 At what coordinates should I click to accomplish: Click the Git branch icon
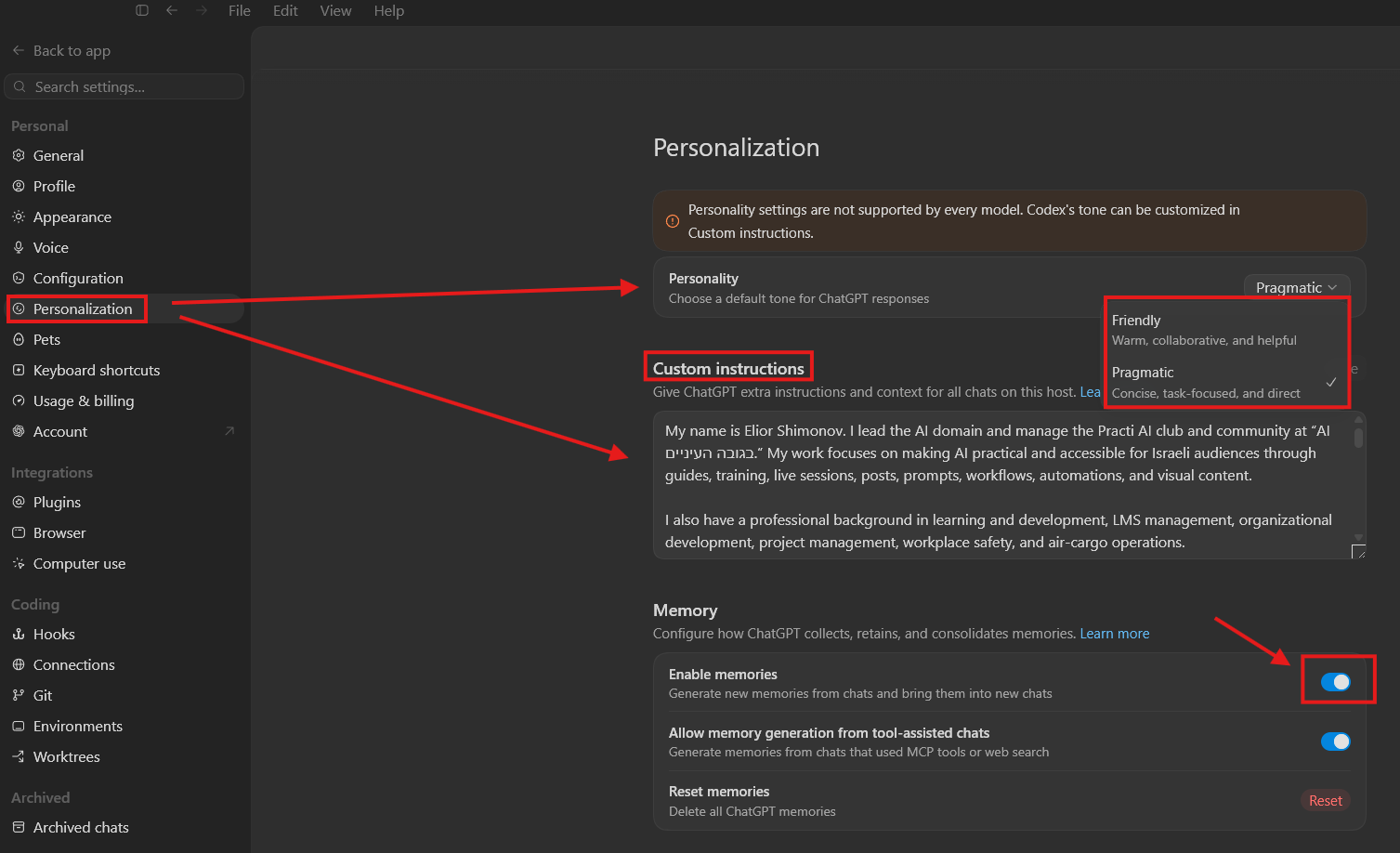[19, 695]
